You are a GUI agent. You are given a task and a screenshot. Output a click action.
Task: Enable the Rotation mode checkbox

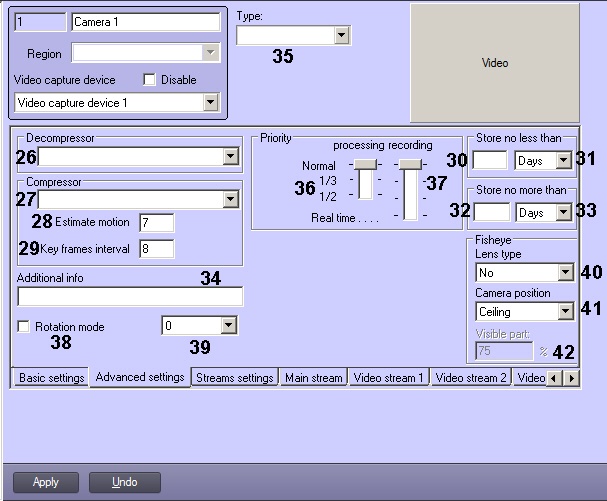[24, 327]
